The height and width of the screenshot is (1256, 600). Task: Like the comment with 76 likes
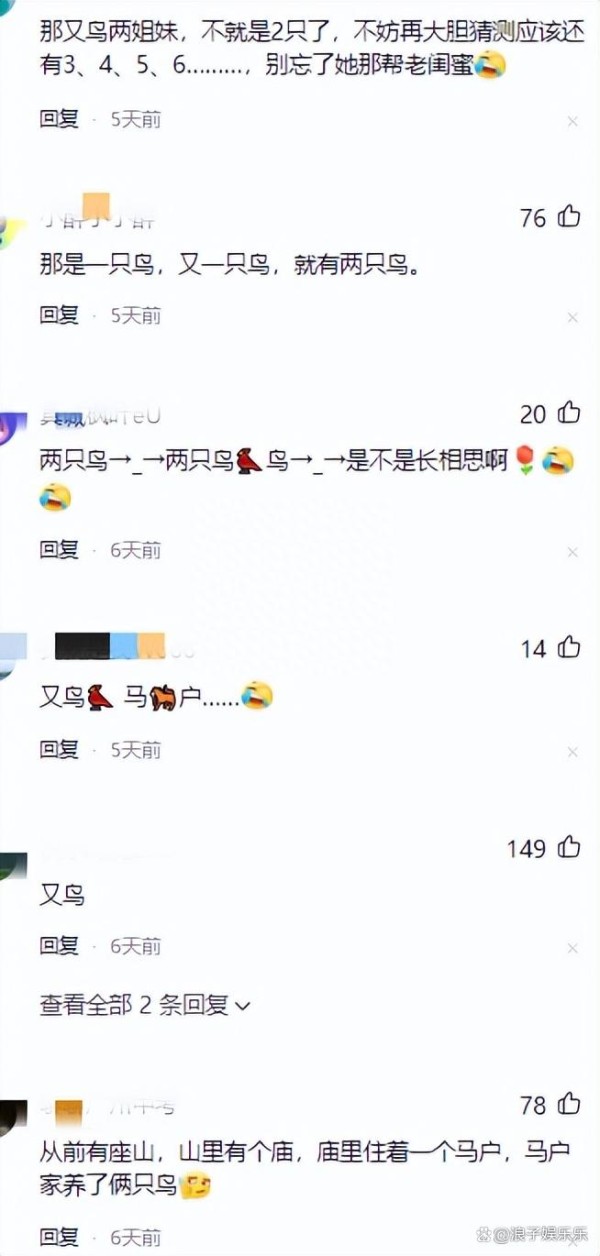[x=569, y=216]
